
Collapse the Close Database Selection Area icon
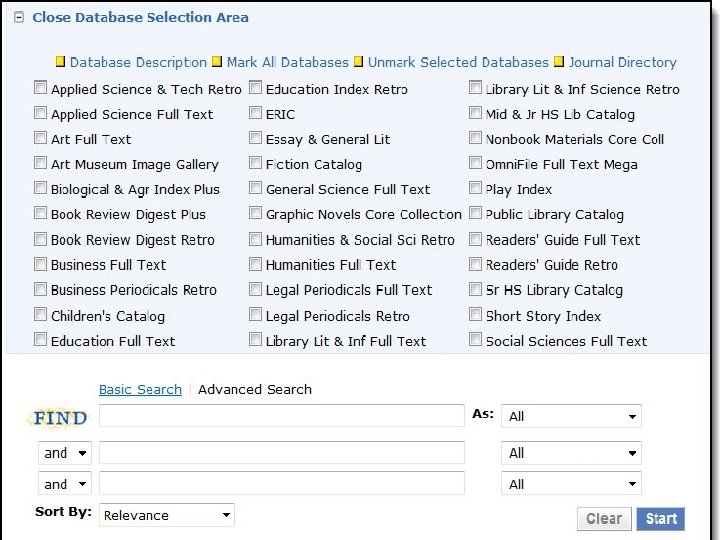click(x=19, y=17)
